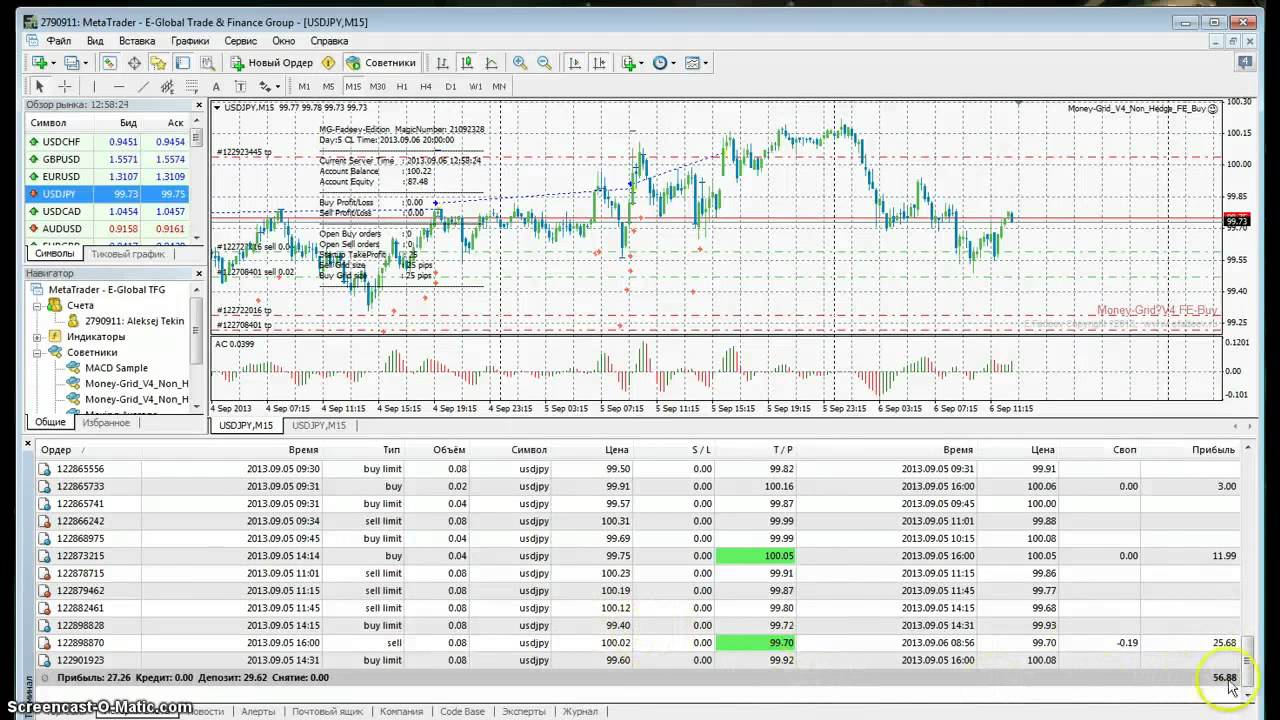Toggle the Market Watch window icon

click(109, 62)
